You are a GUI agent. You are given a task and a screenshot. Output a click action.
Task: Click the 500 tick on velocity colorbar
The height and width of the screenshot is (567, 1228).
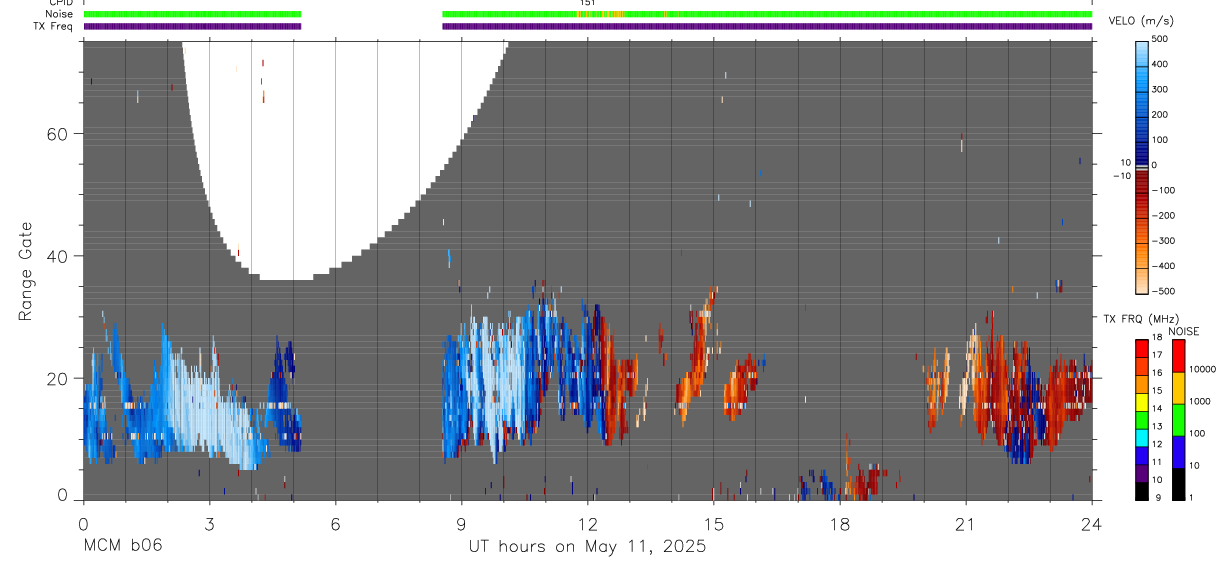1160,39
